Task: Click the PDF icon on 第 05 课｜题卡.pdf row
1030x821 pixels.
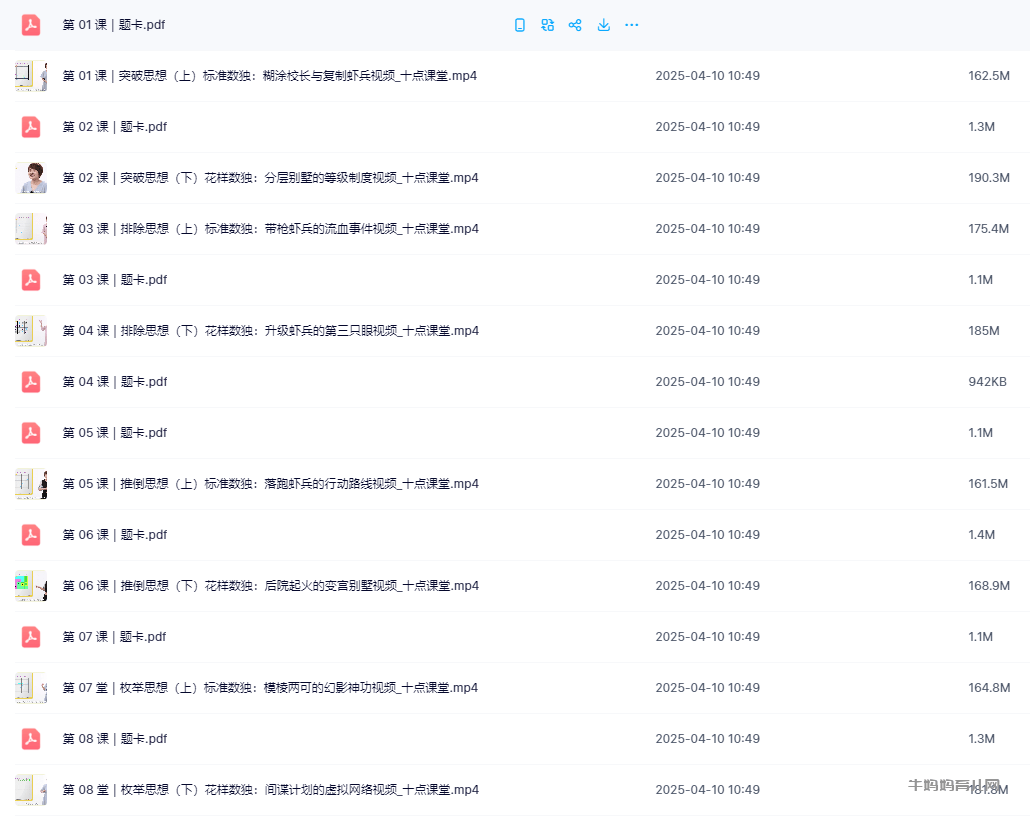Action: [30, 432]
